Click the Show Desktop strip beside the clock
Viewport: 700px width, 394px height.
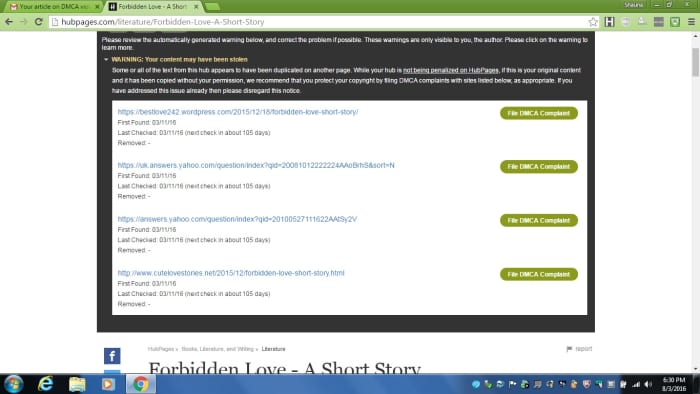[696, 384]
